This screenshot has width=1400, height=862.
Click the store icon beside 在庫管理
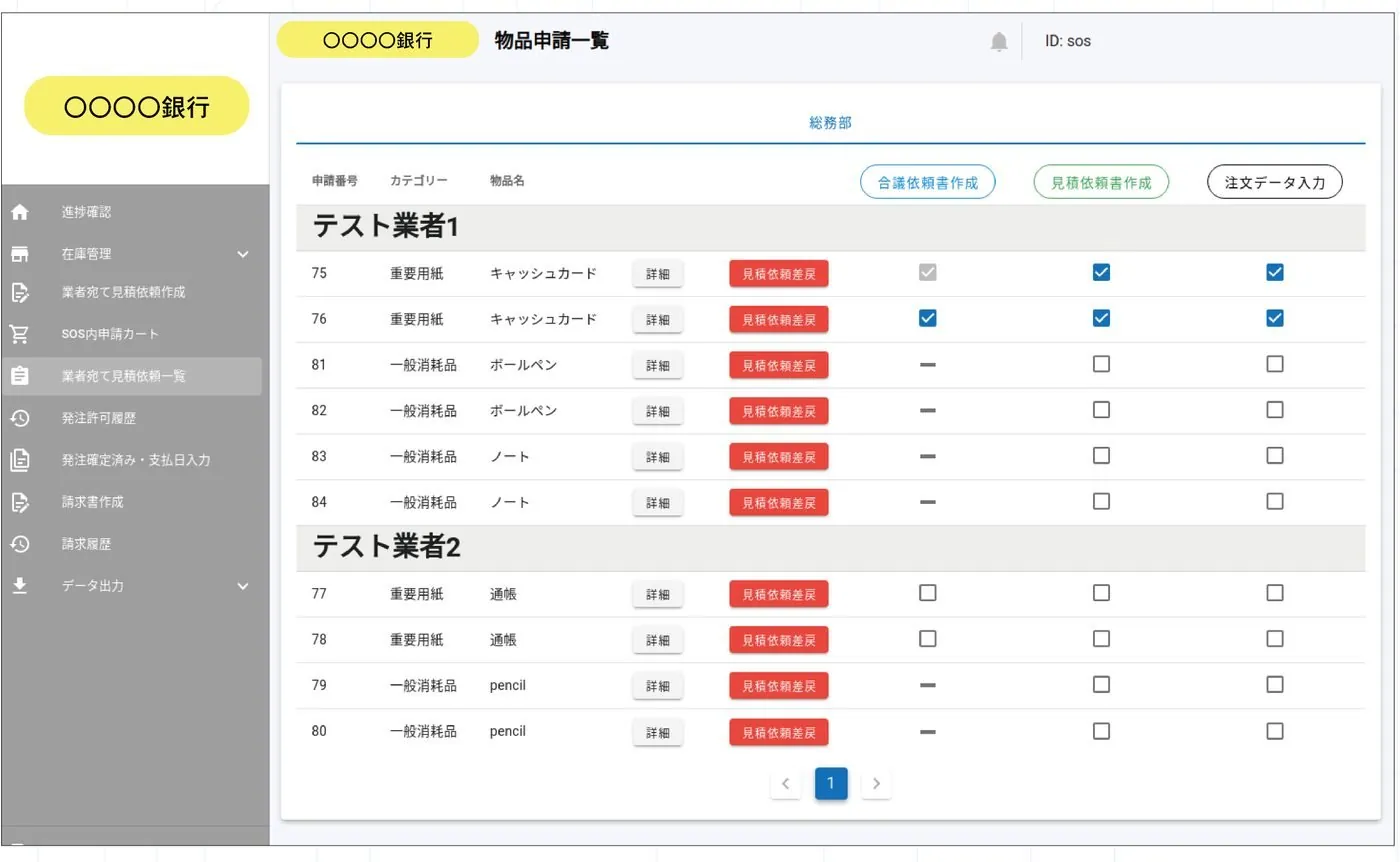pos(20,254)
